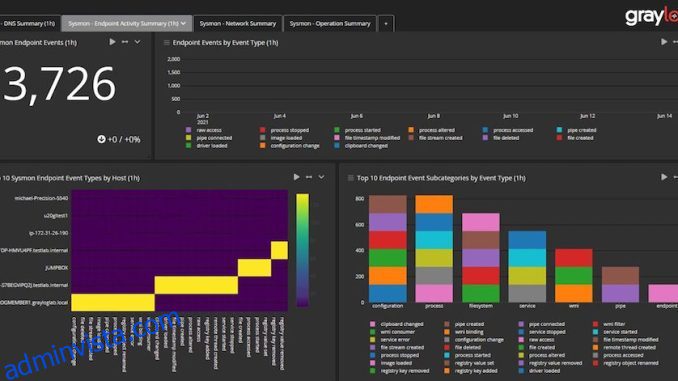Click the service stacked bar

[x=527, y=267]
